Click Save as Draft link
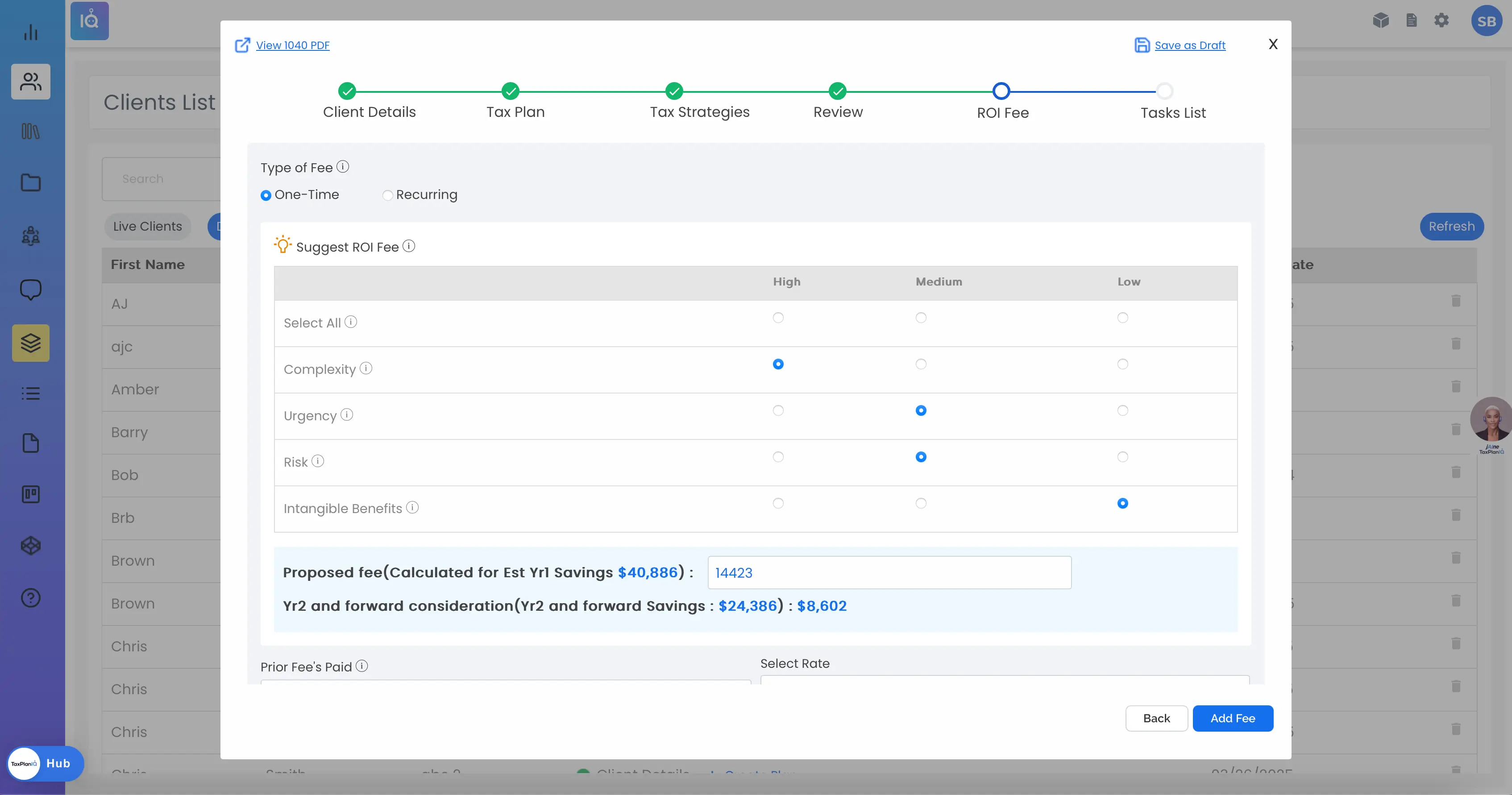1512x795 pixels. (1190, 45)
